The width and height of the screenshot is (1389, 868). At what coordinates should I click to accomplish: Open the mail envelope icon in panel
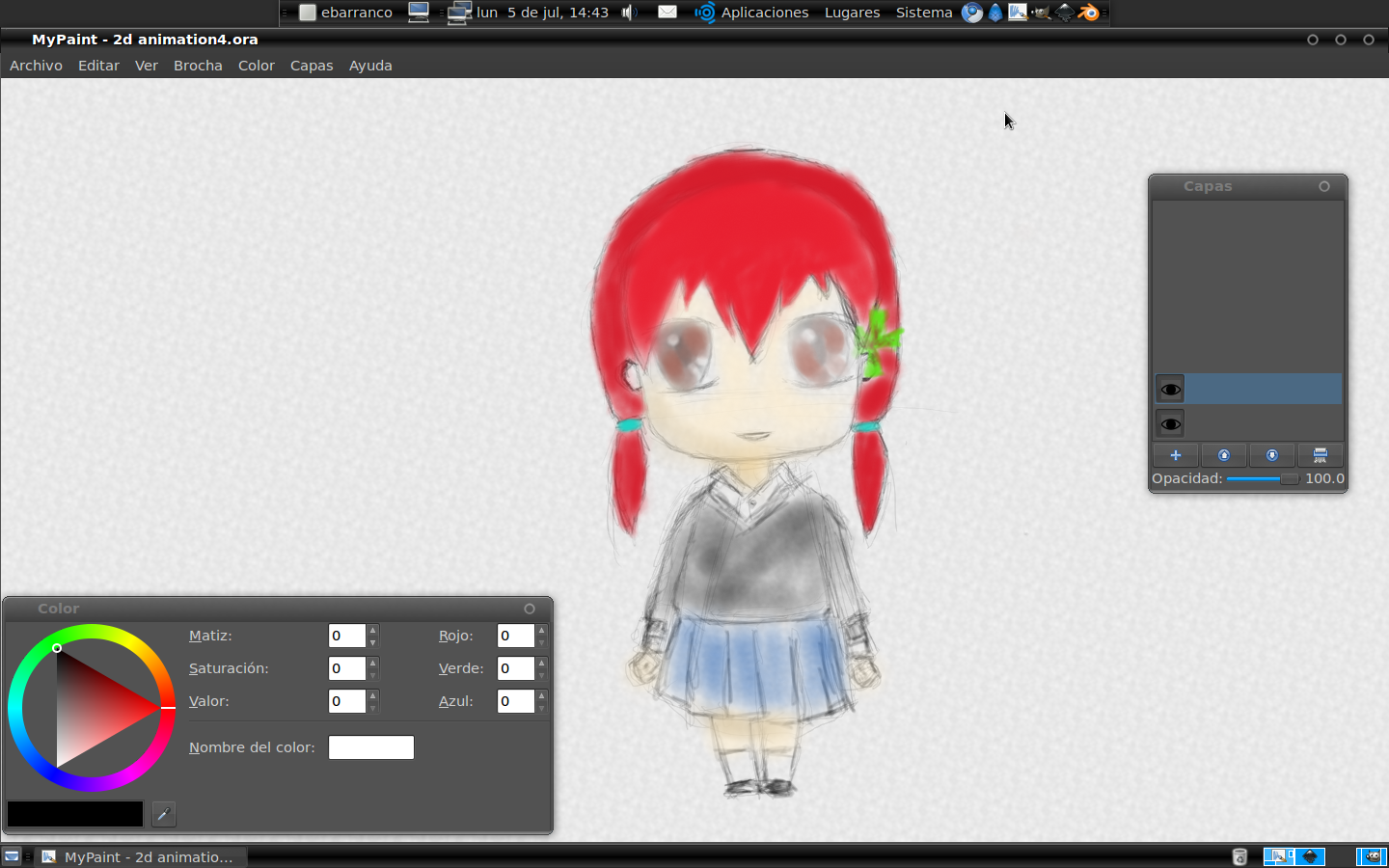pyautogui.click(x=667, y=13)
